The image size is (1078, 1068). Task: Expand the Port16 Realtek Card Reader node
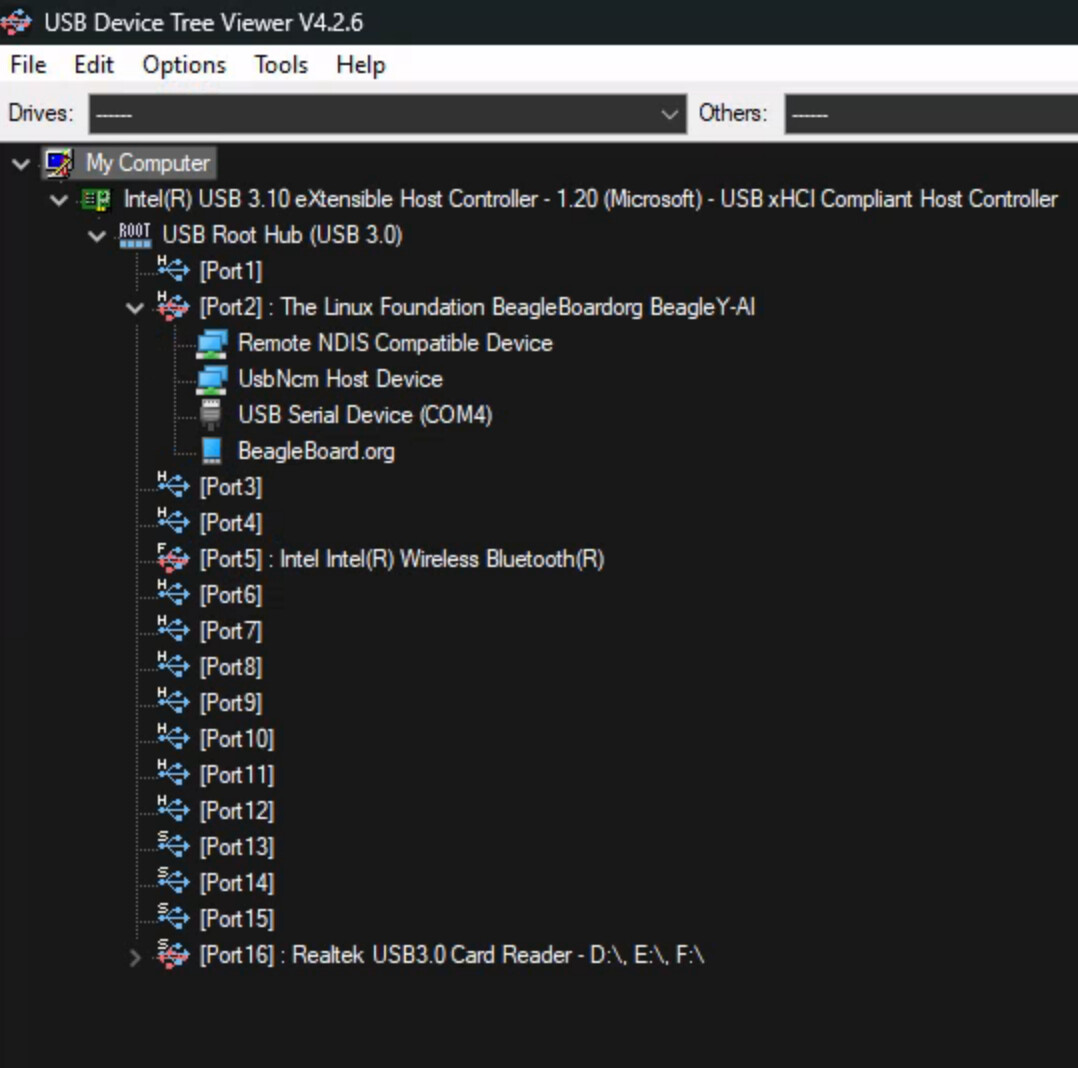135,957
